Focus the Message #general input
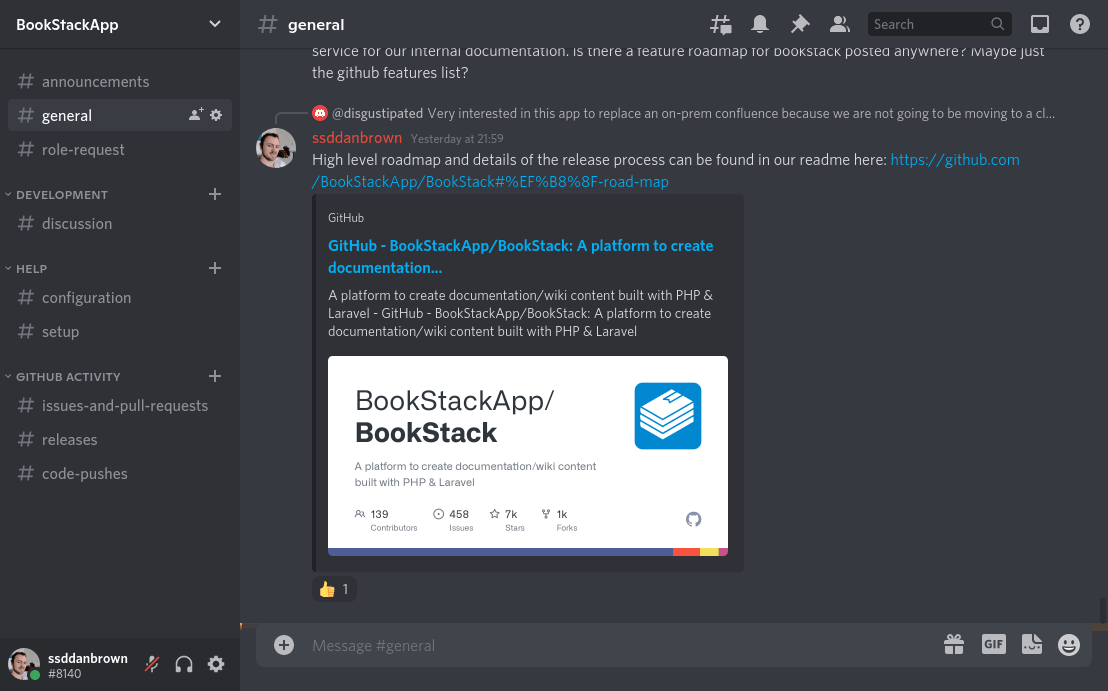Viewport: 1108px width, 691px height. (622, 645)
